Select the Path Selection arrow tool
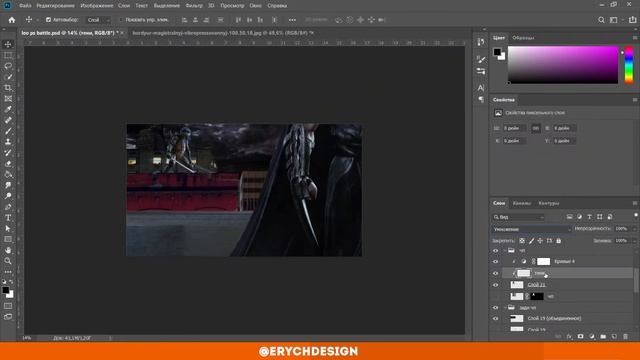The height and width of the screenshot is (360, 640). pos(8,229)
